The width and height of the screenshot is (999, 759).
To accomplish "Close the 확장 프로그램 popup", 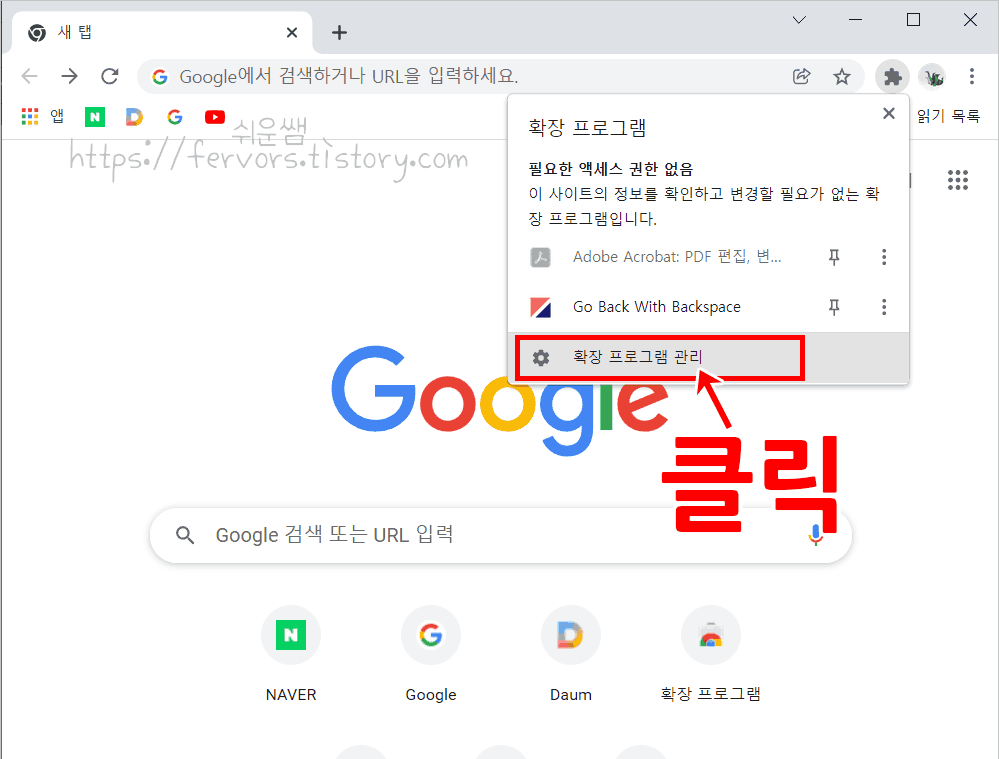I will (889, 113).
